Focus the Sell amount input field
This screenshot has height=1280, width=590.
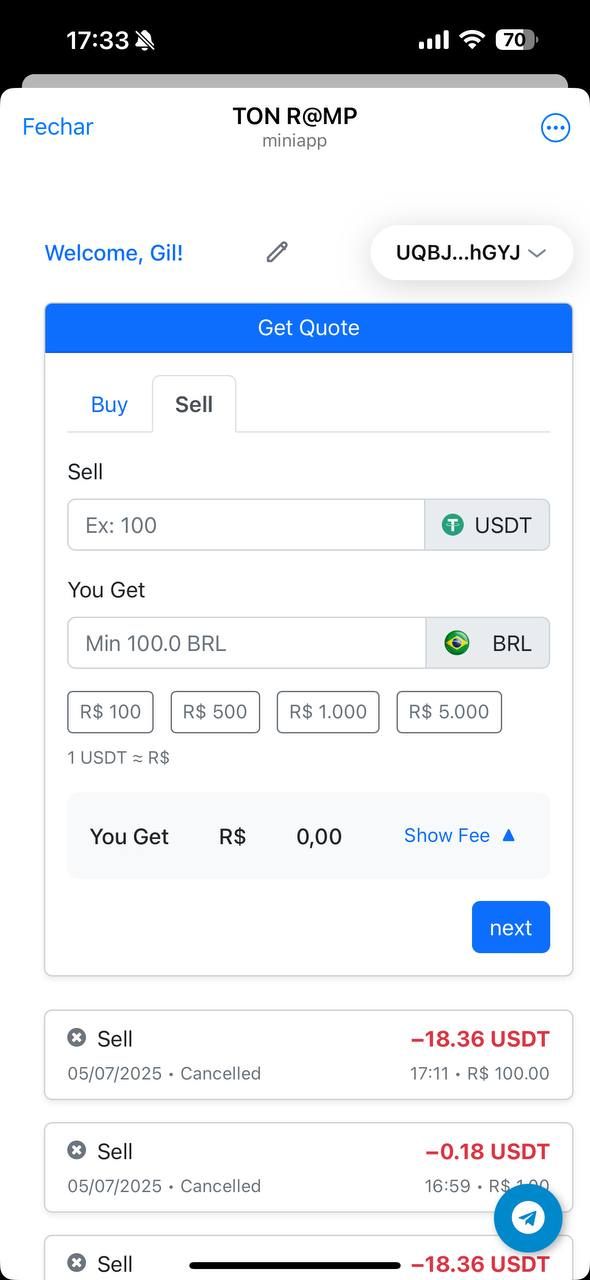coord(246,525)
